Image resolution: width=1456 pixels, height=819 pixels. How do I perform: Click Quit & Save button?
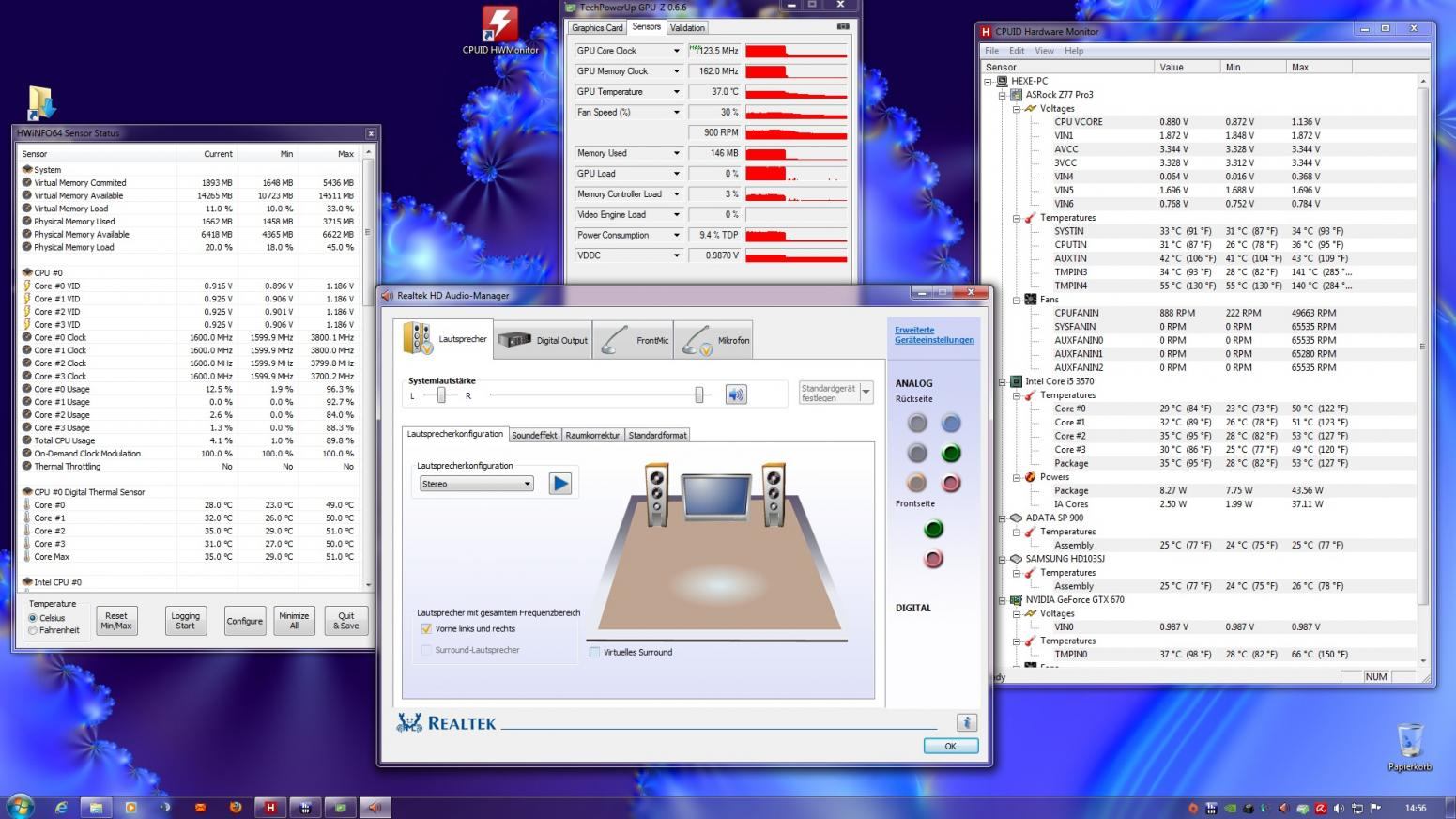[346, 621]
